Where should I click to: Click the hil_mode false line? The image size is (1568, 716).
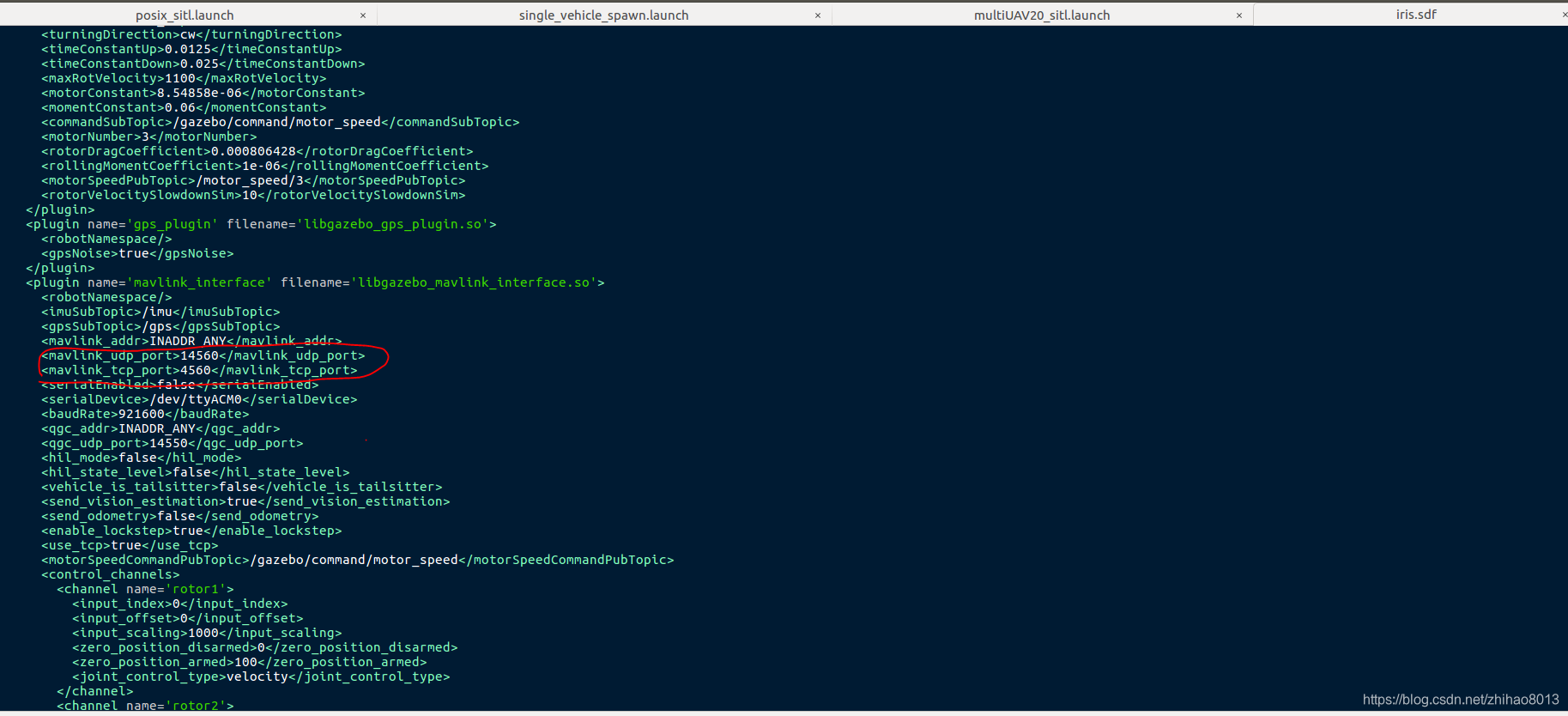142,458
